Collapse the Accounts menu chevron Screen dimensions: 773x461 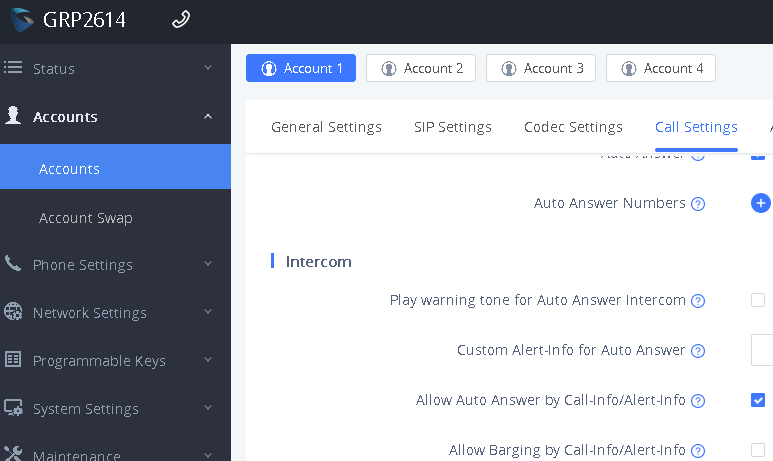pyautogui.click(x=208, y=116)
